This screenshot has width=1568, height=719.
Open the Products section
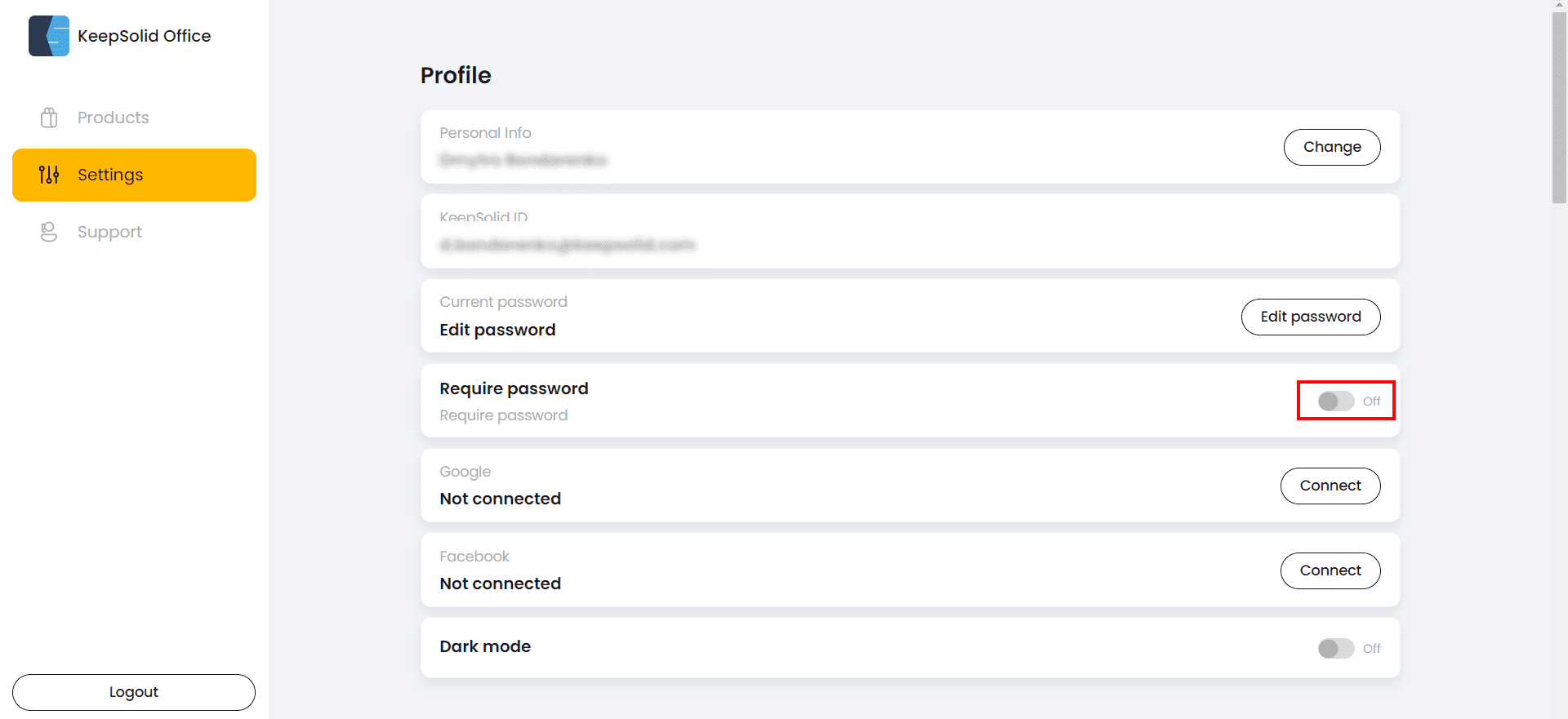[113, 117]
